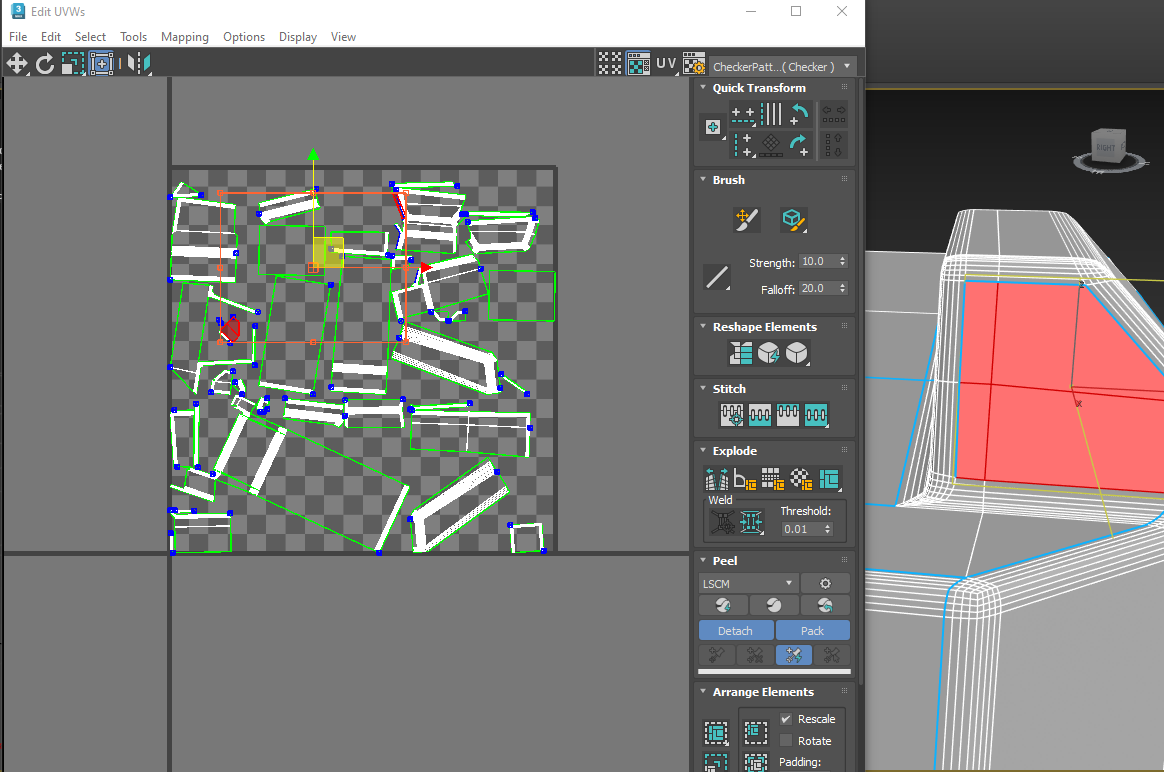Activate the Rotate tool in the toolbar
The image size is (1164, 772).
(44, 64)
